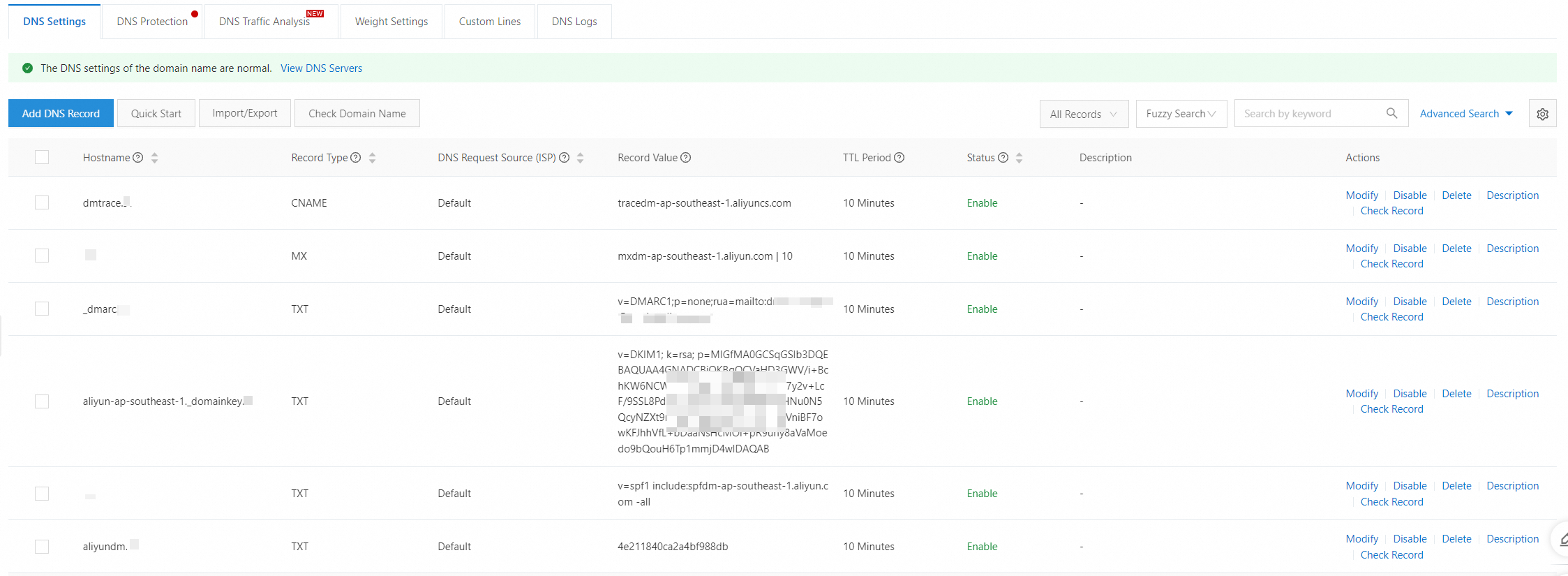Open the DNS Protection tab

(x=152, y=22)
